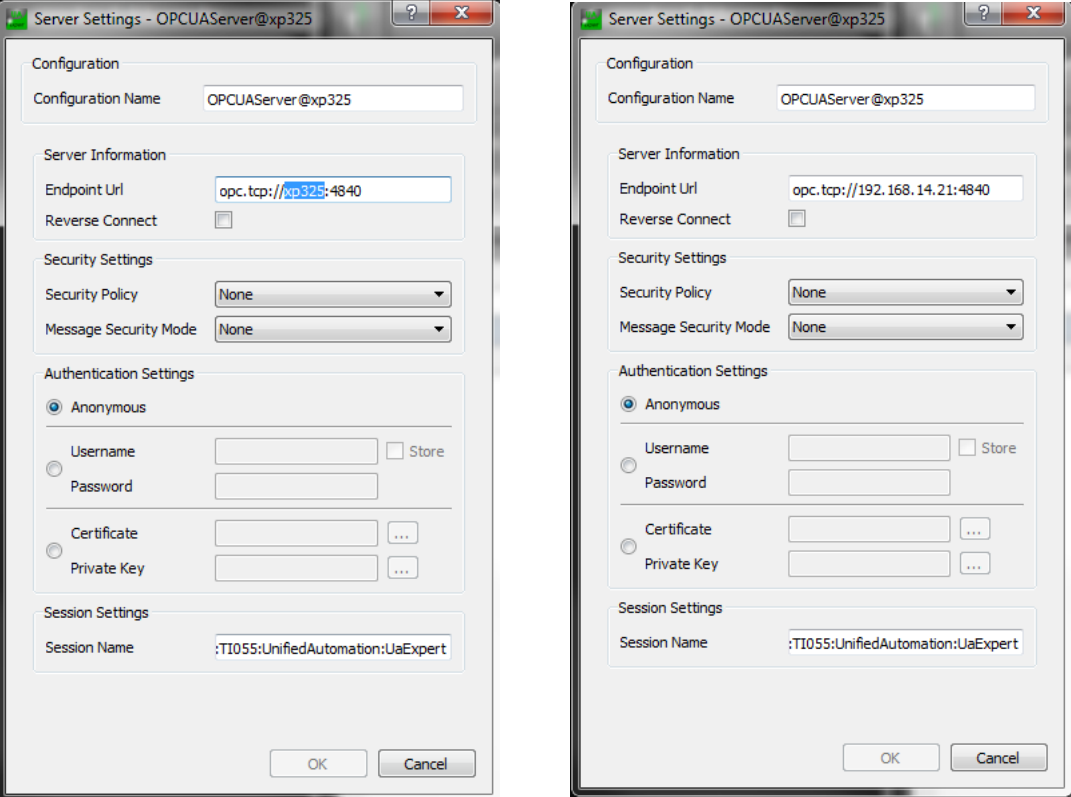The image size is (1071, 797).
Task: Expand Message Security Mode in the left dialog
Action: point(333,330)
